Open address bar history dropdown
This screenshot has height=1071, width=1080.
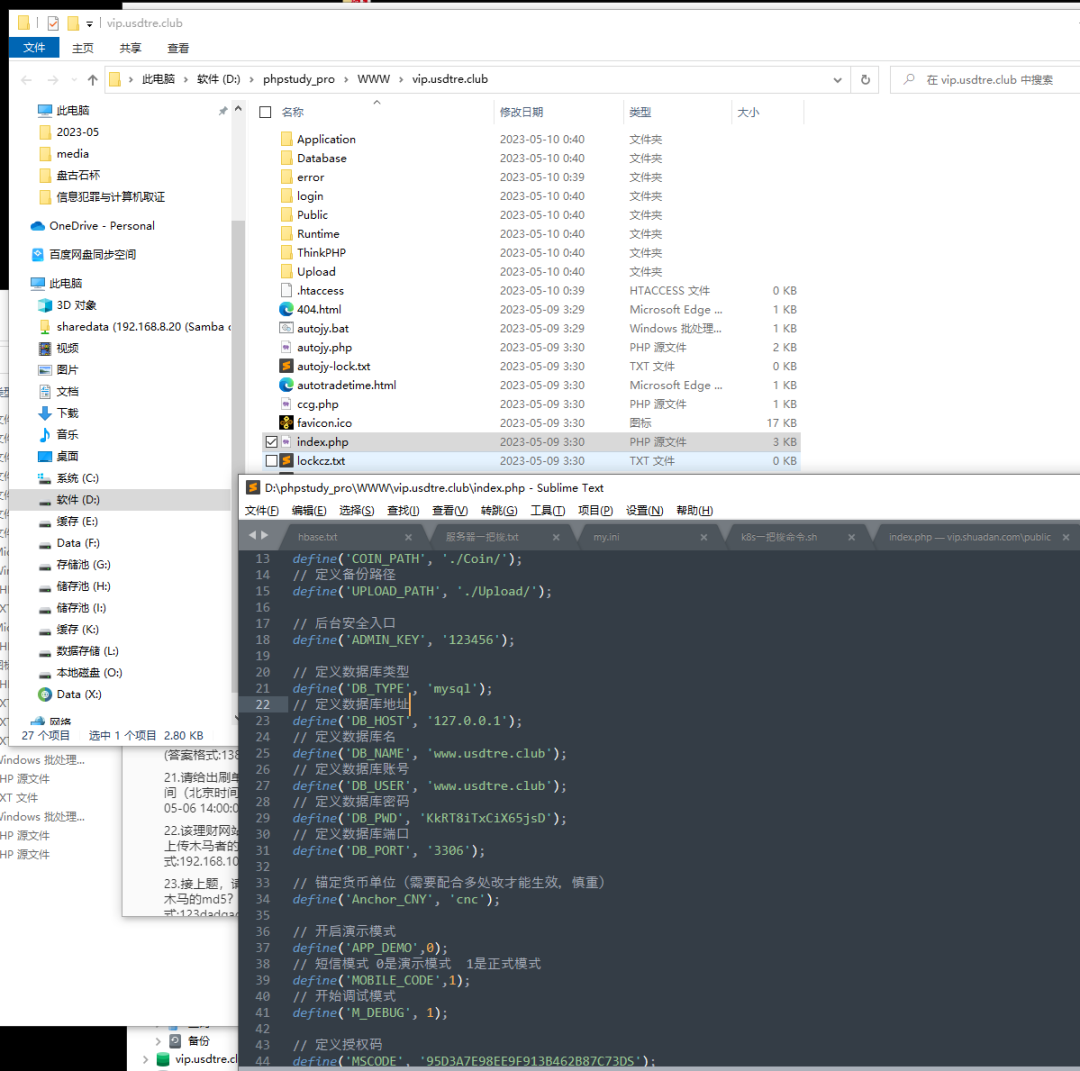[x=838, y=80]
